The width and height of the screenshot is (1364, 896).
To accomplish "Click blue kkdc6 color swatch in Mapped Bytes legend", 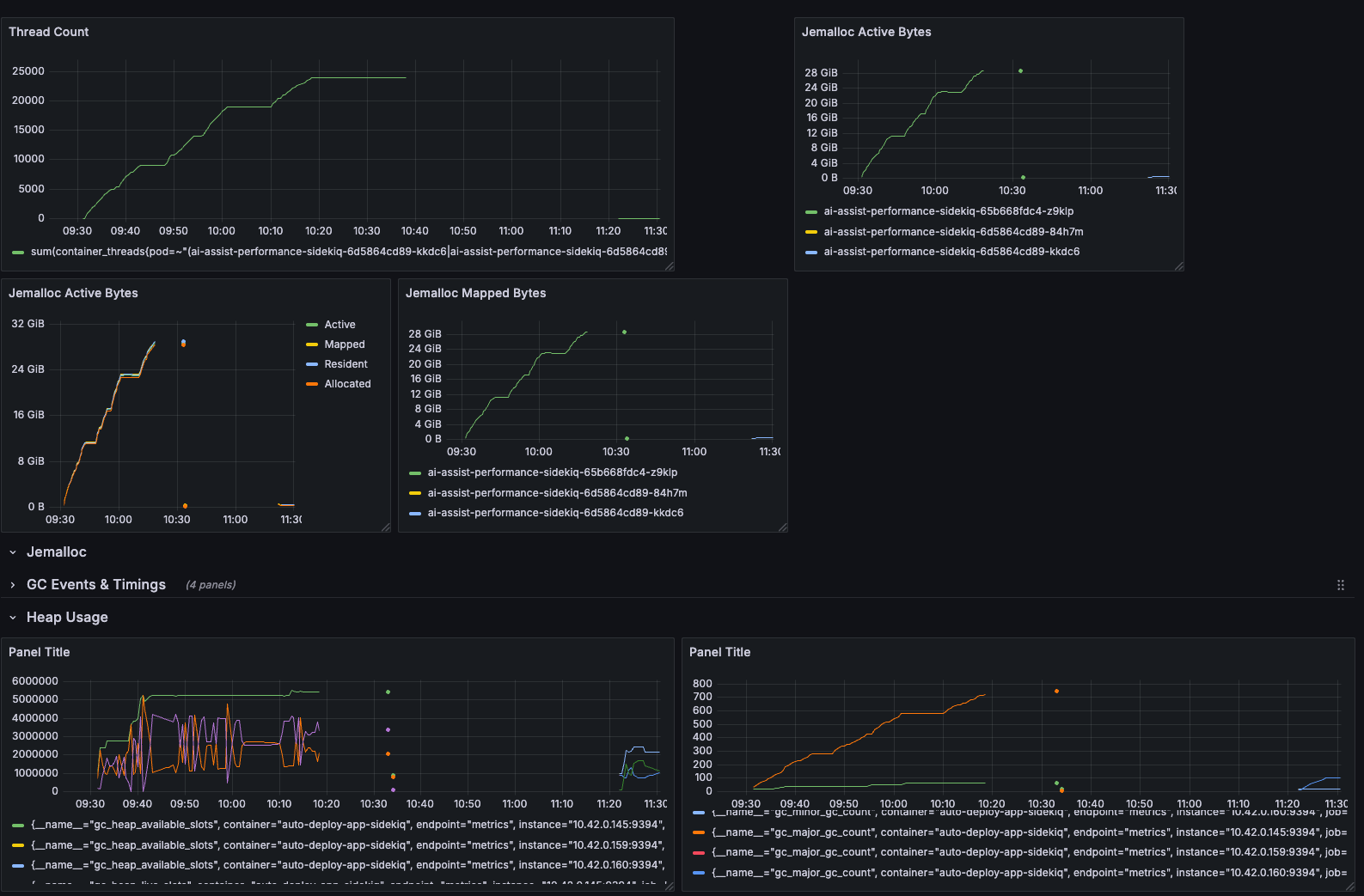I will pyautogui.click(x=415, y=514).
